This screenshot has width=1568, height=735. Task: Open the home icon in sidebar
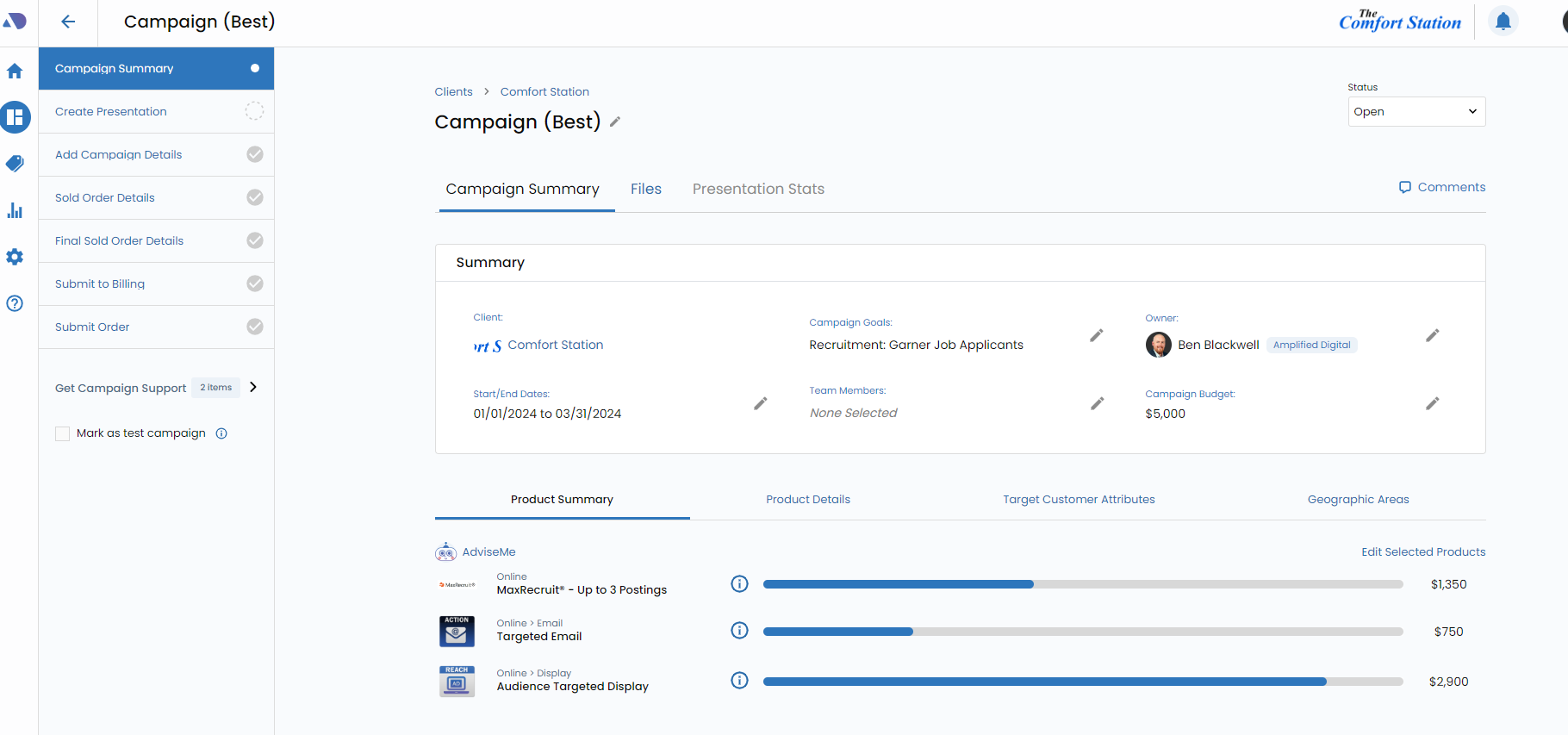pyautogui.click(x=15, y=72)
